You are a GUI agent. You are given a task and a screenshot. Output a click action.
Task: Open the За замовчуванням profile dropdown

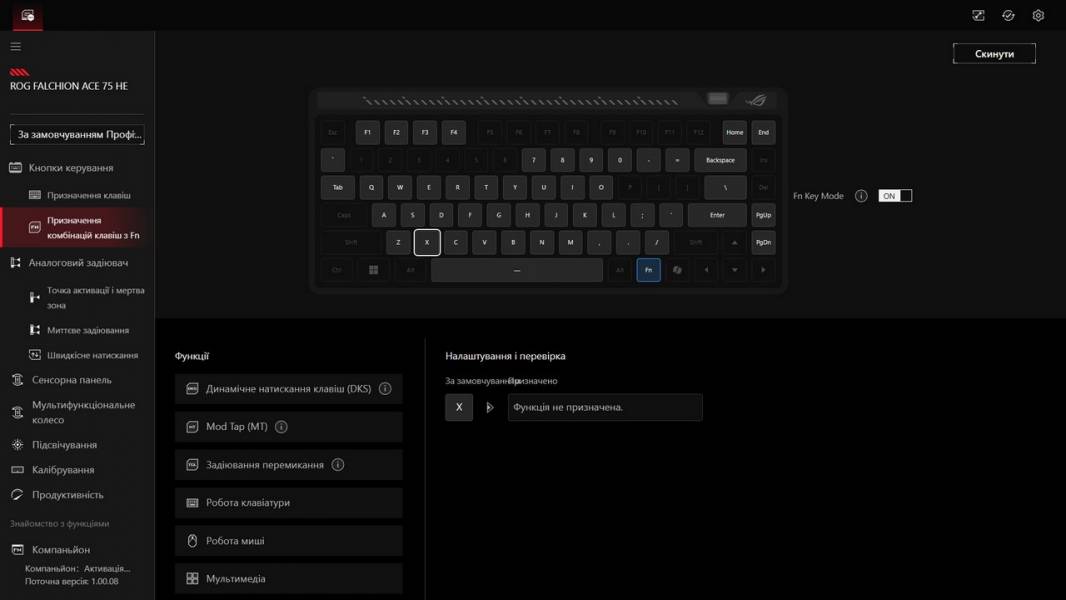click(78, 134)
